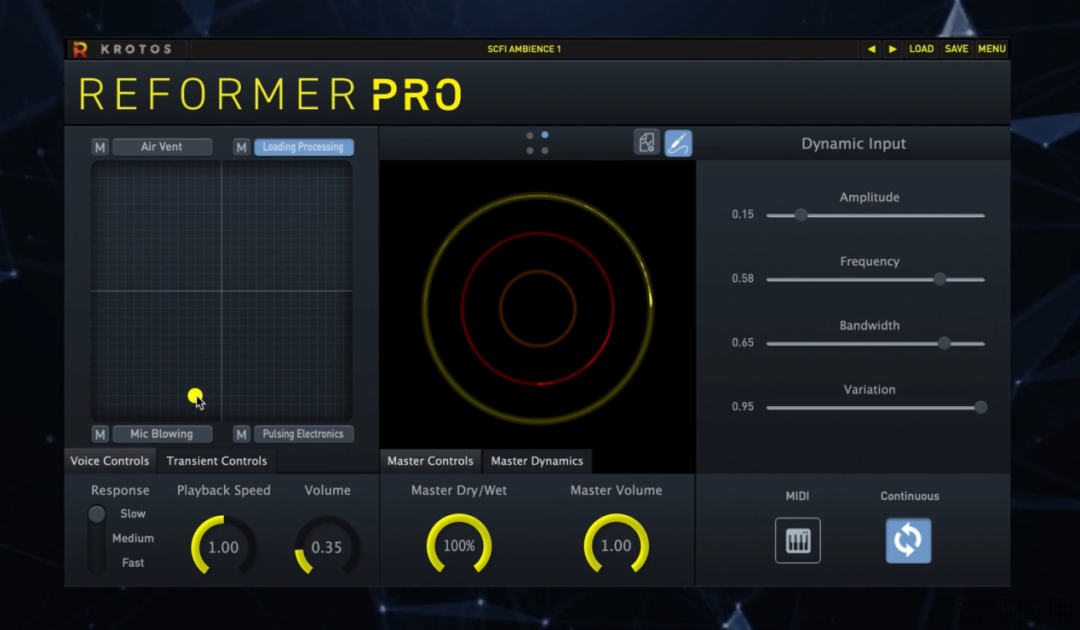Switch to Voice Controls tab

[x=110, y=461]
